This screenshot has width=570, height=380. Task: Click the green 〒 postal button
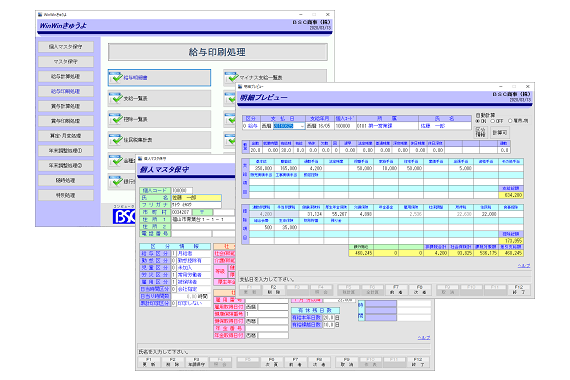click(x=202, y=212)
